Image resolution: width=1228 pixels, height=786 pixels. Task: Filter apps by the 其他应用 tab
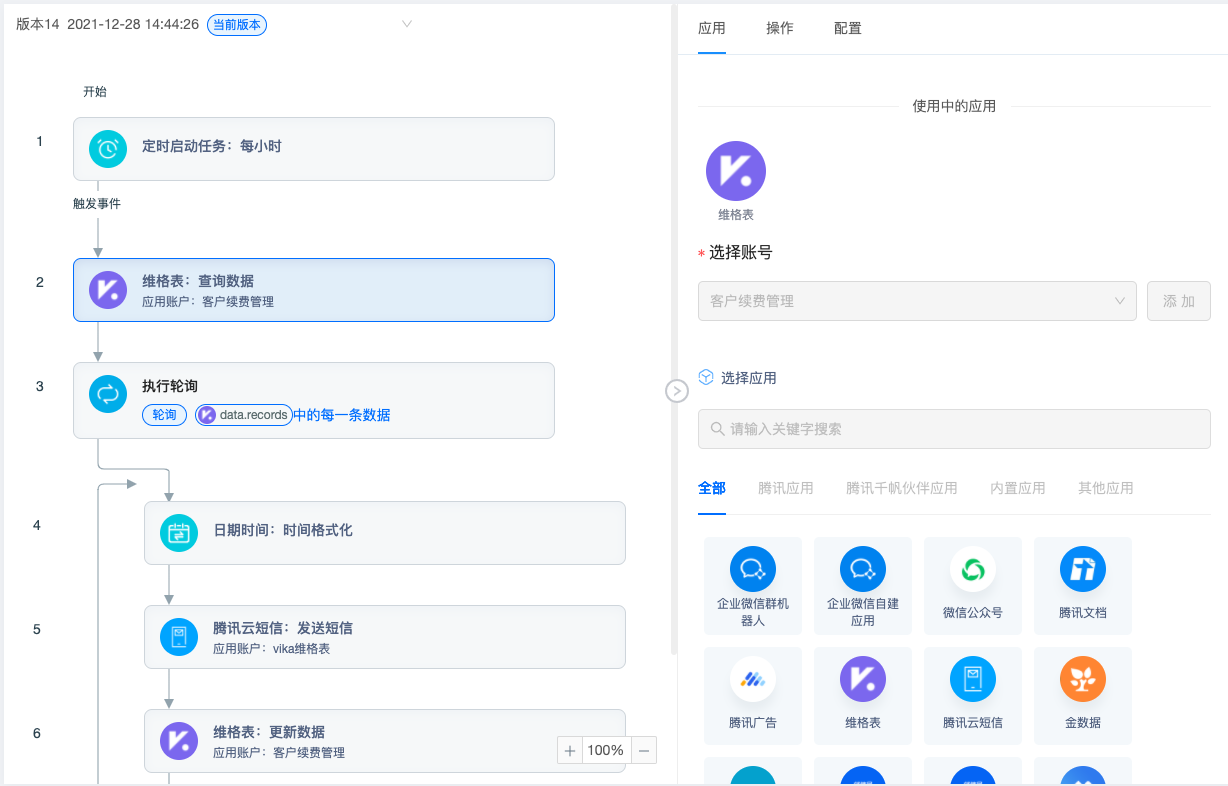click(1106, 488)
